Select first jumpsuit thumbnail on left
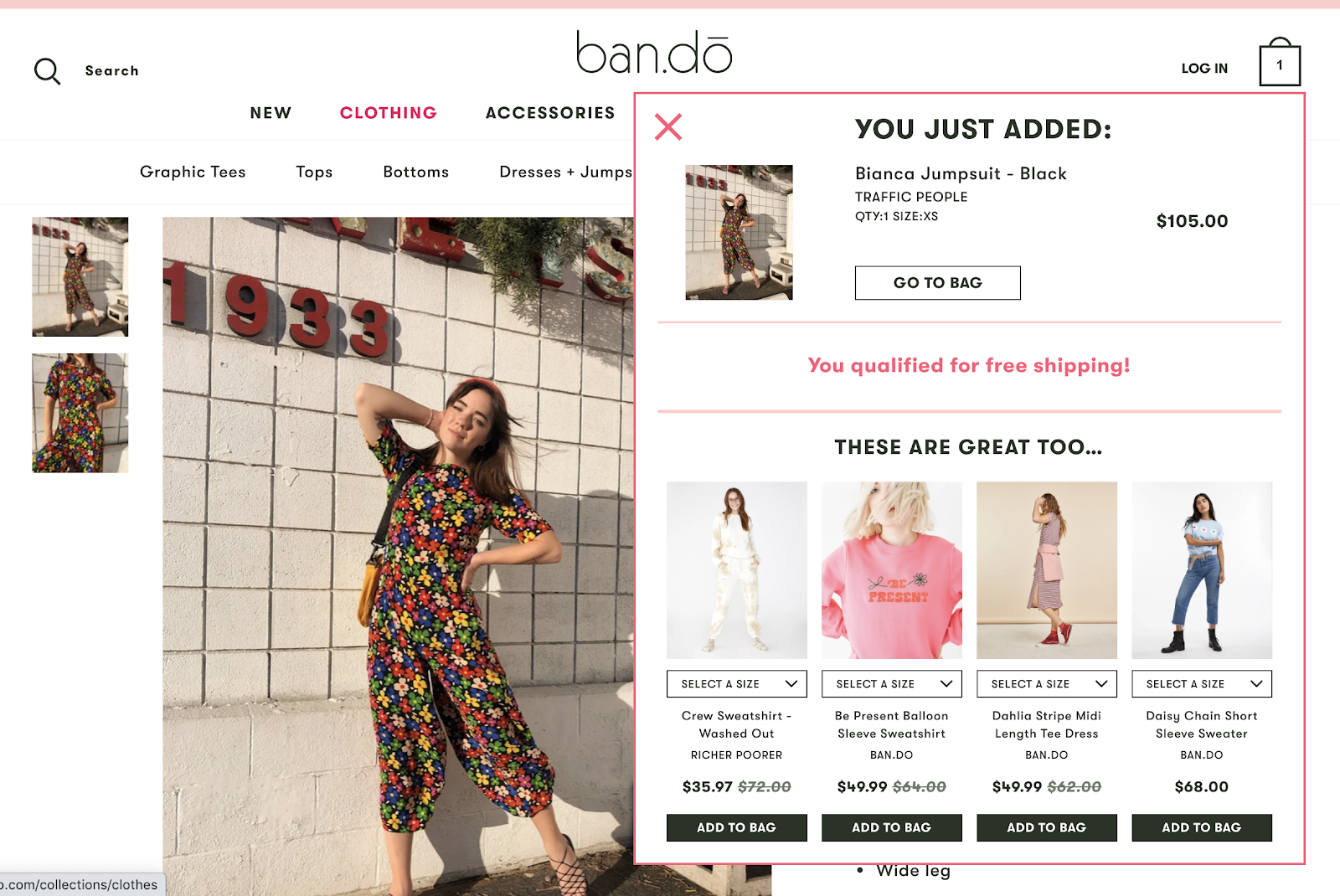The image size is (1340, 896). [80, 277]
